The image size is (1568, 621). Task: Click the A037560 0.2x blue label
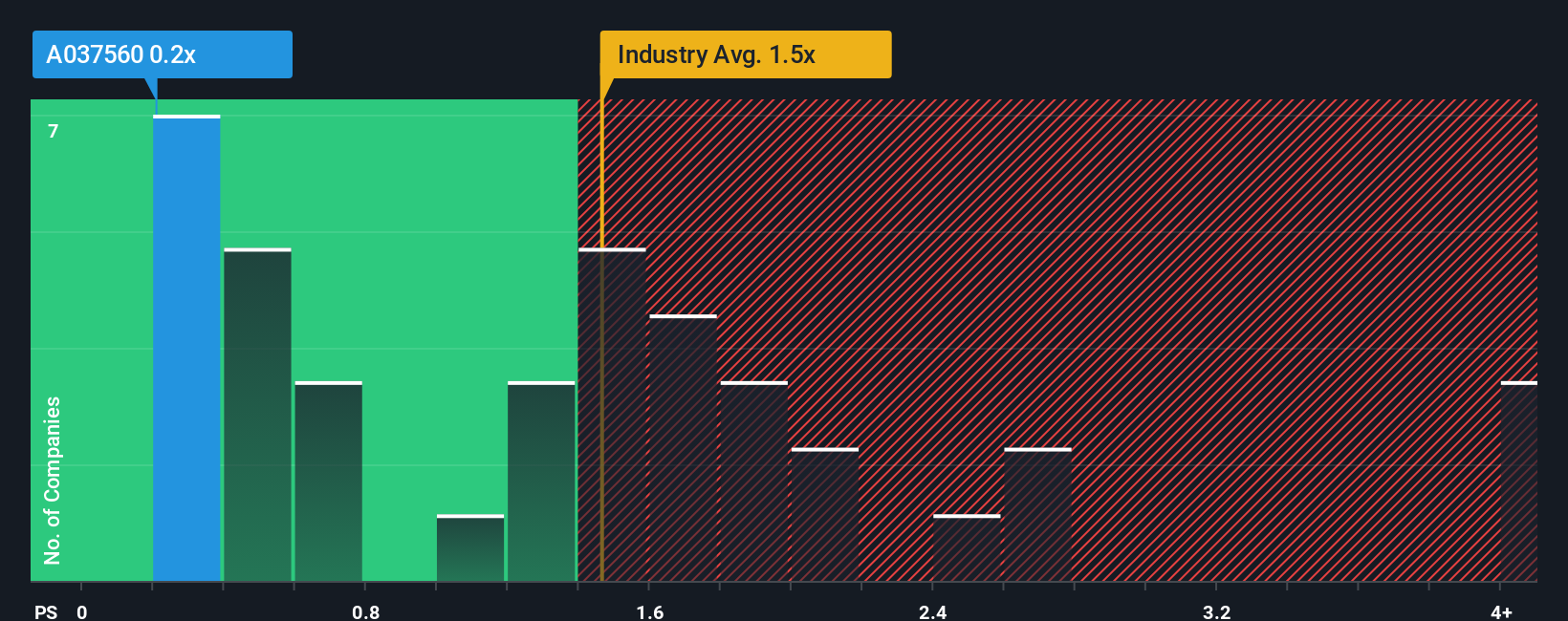[163, 54]
